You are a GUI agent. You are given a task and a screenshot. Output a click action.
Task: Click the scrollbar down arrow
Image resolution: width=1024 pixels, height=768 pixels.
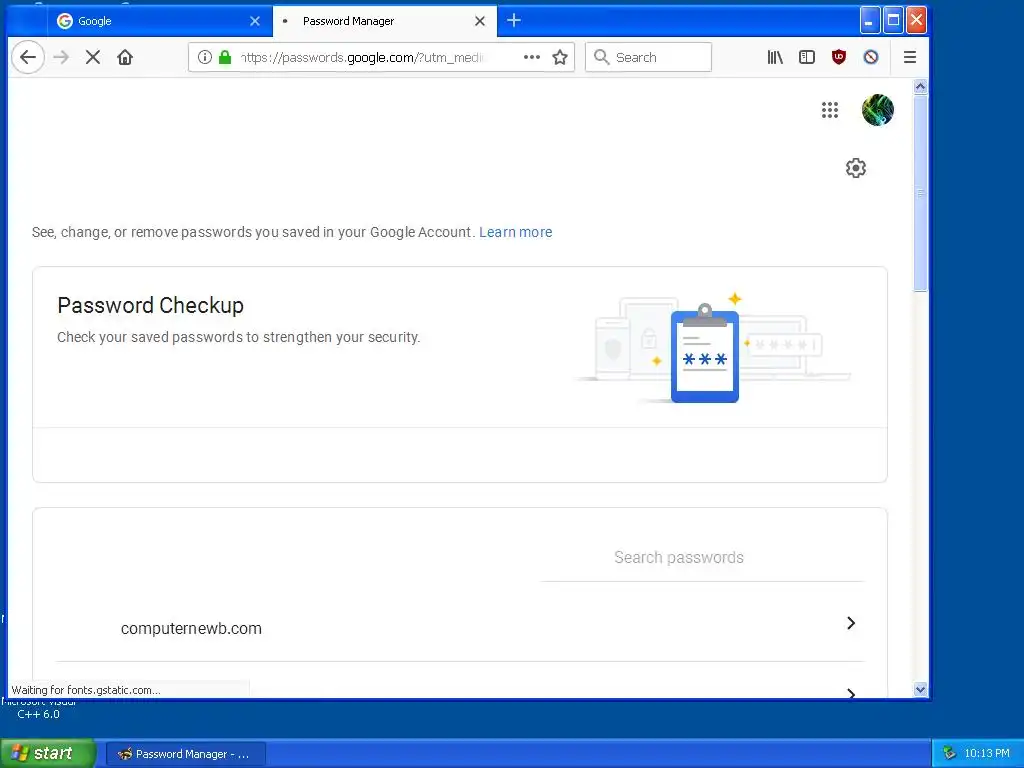click(920, 689)
